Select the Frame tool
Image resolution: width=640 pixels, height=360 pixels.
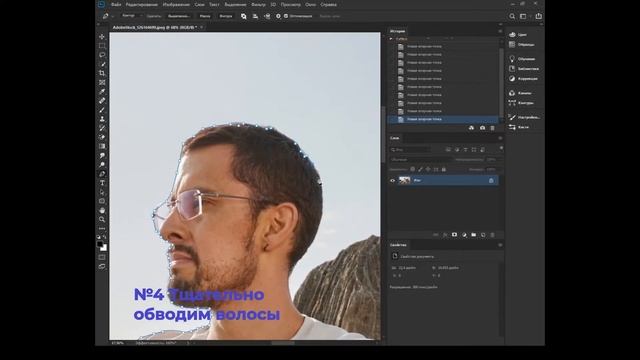tap(102, 82)
